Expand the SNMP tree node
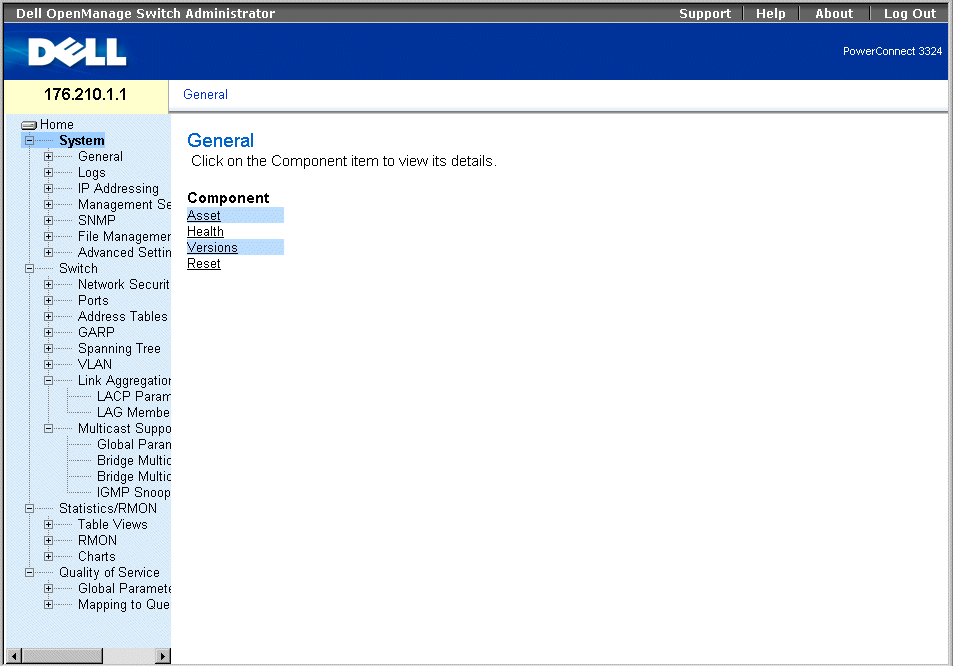This screenshot has height=666, width=953. [48, 221]
